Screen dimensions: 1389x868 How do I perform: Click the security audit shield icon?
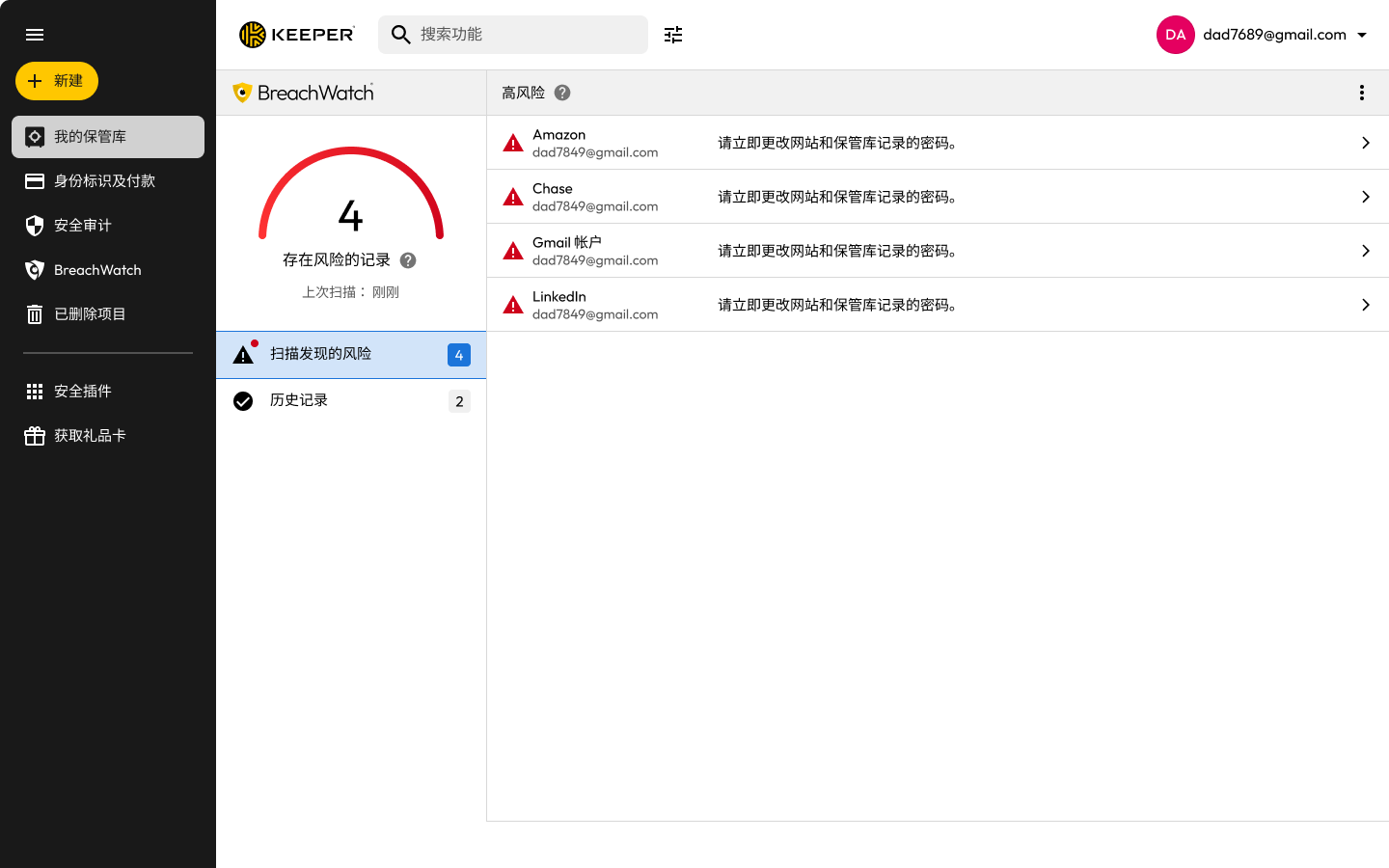pyautogui.click(x=35, y=226)
